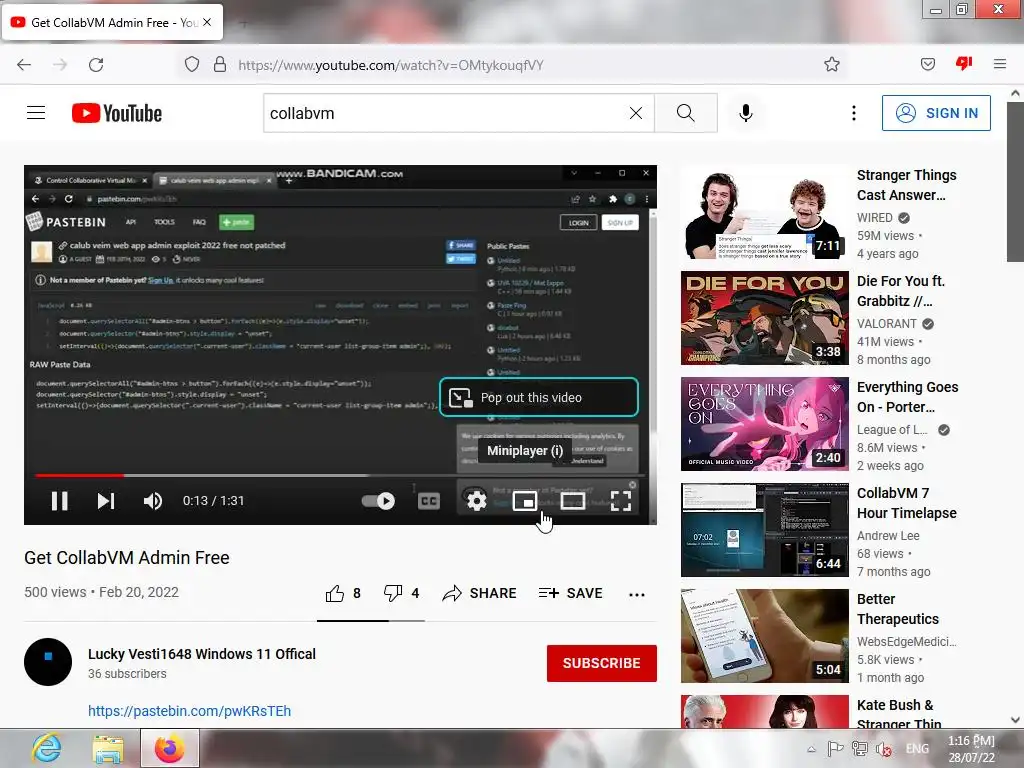Save video to playlist

[x=571, y=593]
